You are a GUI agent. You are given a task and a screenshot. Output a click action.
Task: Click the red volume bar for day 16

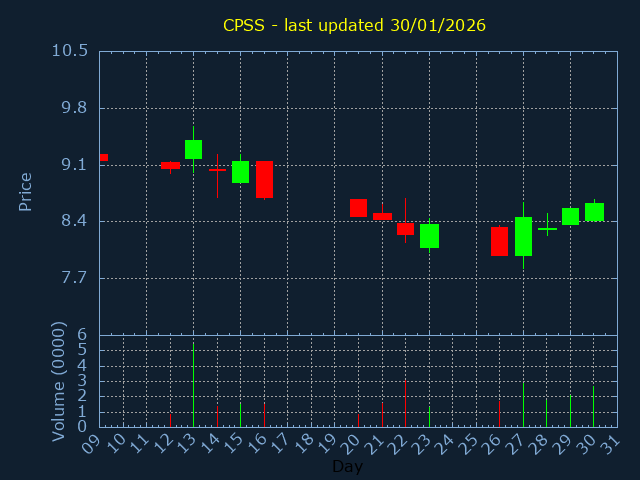[264, 415]
